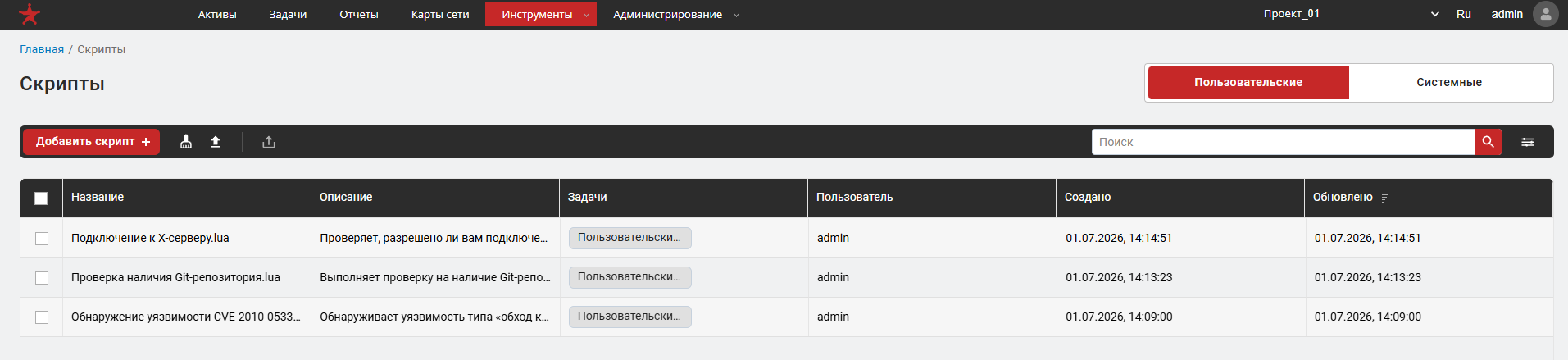Click description 'Обнаруживает уязвимость типа «обход к…'
Image resolution: width=1568 pixels, height=360 pixels.
[434, 317]
